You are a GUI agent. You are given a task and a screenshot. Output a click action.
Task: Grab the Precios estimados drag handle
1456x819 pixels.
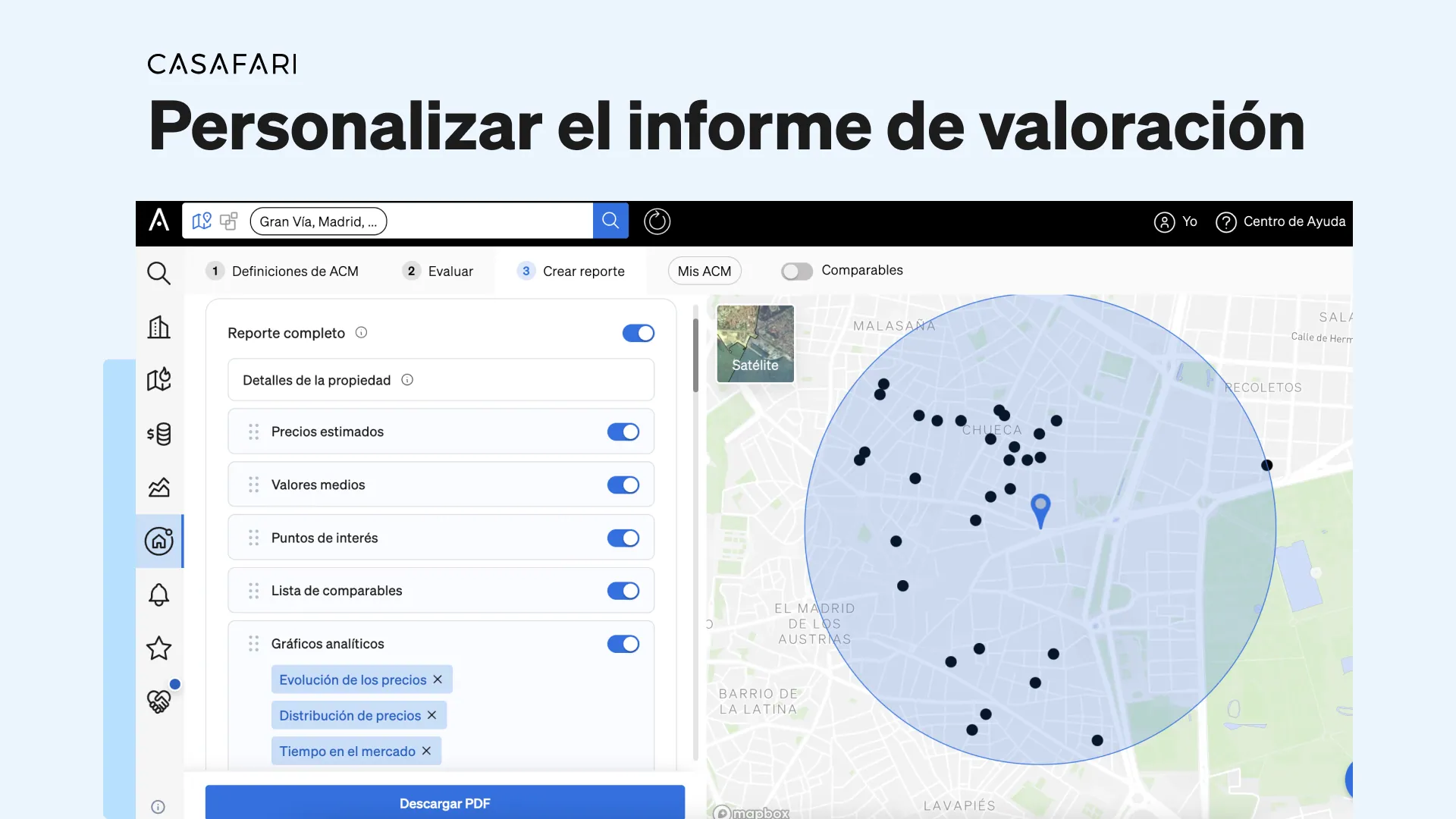253,431
